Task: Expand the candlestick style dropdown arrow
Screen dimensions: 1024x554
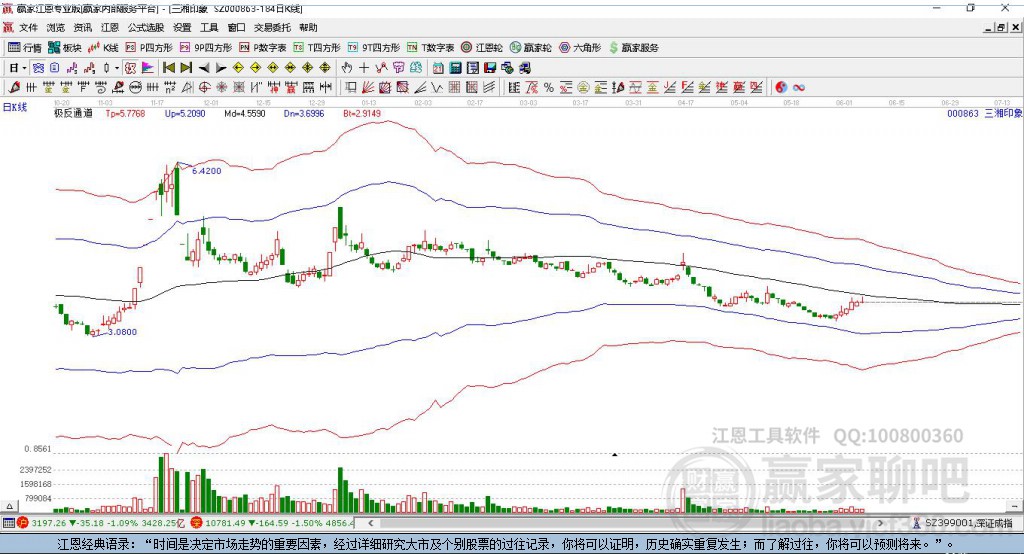Action: [117, 68]
